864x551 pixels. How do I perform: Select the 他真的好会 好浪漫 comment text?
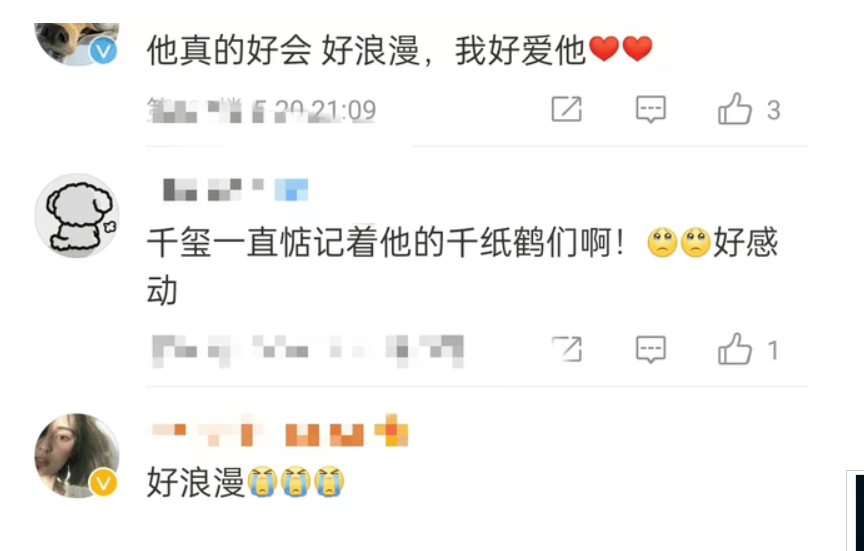[400, 50]
